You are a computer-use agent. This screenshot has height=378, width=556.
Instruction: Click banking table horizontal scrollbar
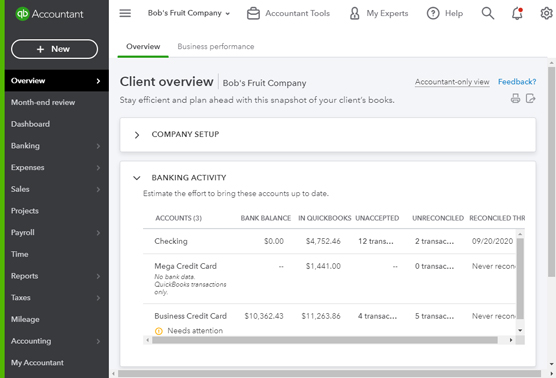[x=324, y=340]
